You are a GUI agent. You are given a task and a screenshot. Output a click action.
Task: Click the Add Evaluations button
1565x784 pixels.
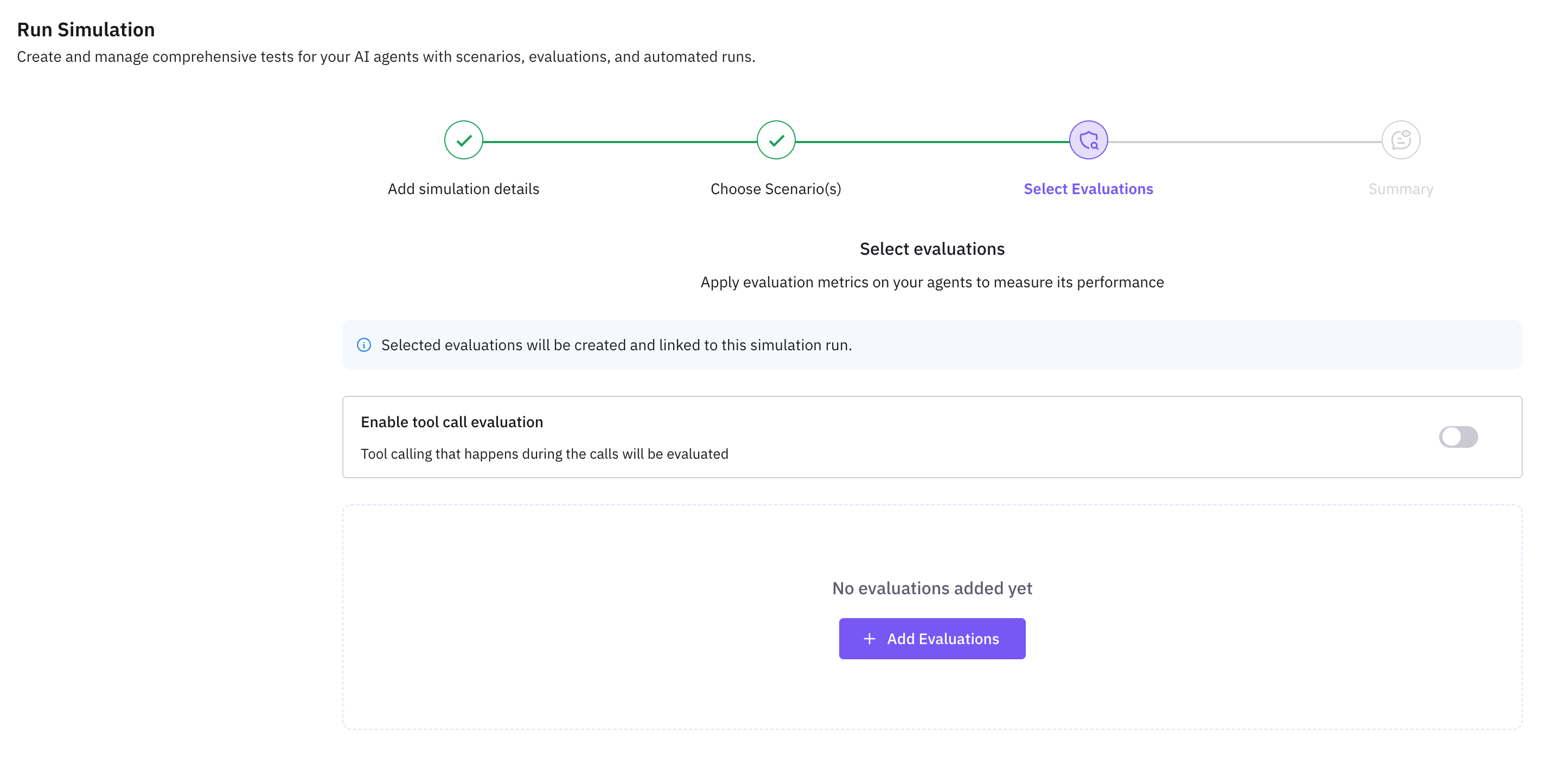[931, 638]
